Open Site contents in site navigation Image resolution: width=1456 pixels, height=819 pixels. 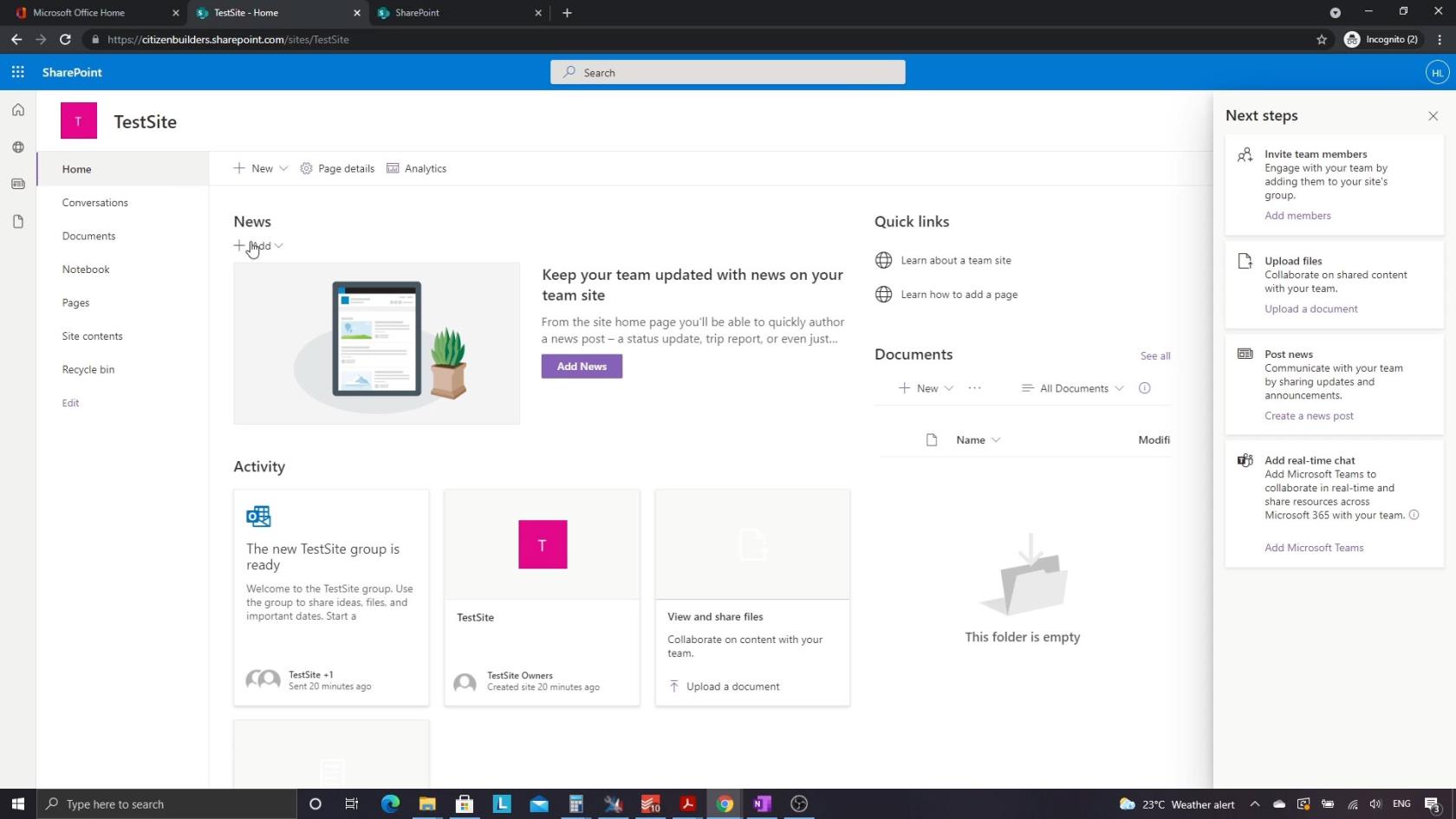tap(92, 336)
